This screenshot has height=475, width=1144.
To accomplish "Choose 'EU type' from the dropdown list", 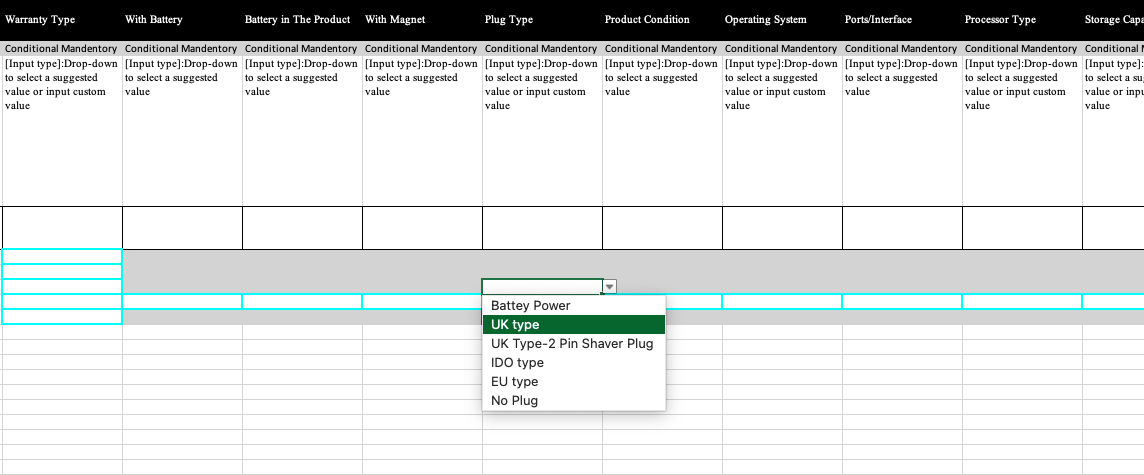I will [x=514, y=382].
